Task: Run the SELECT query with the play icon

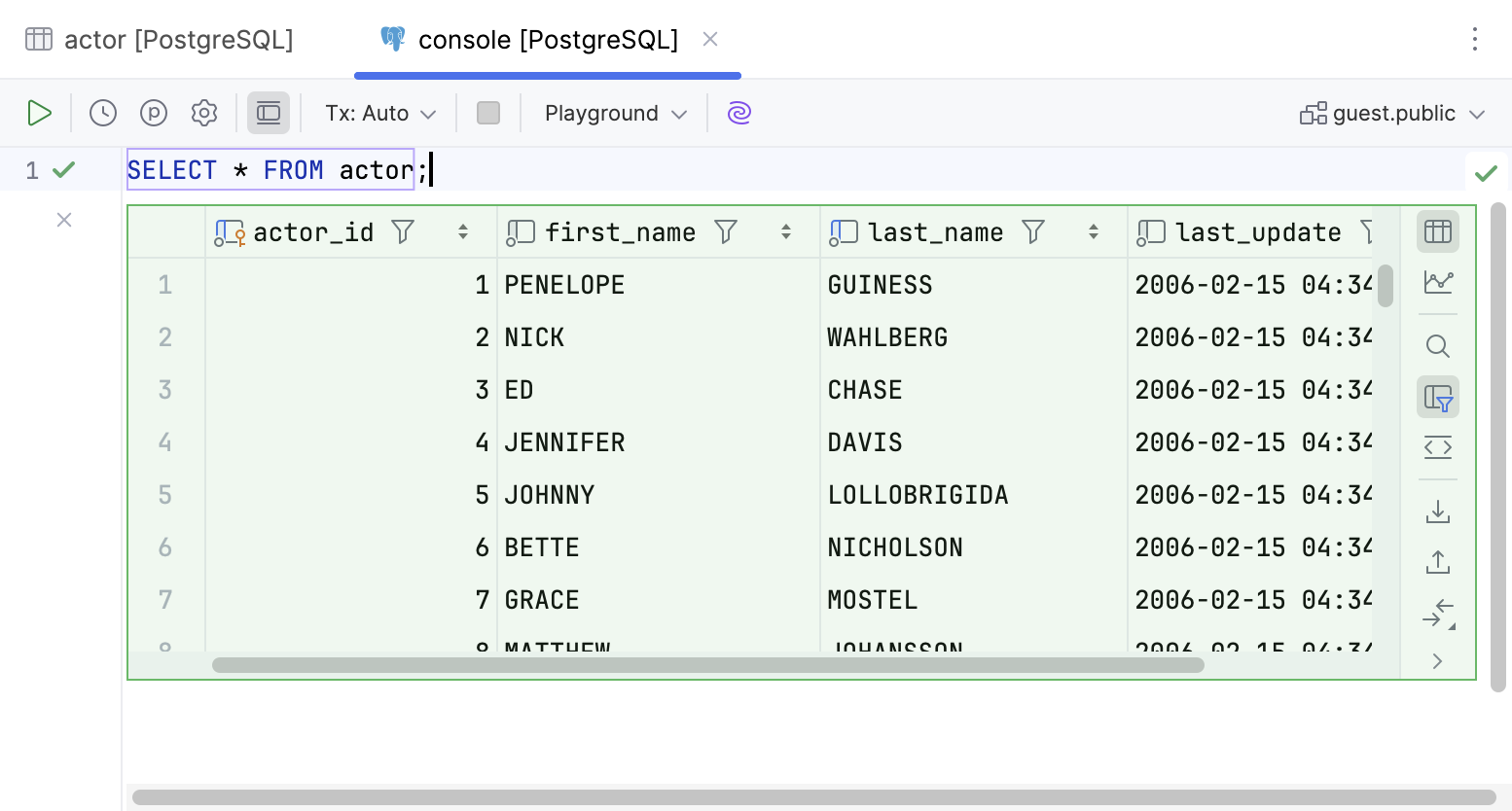Action: 40,113
